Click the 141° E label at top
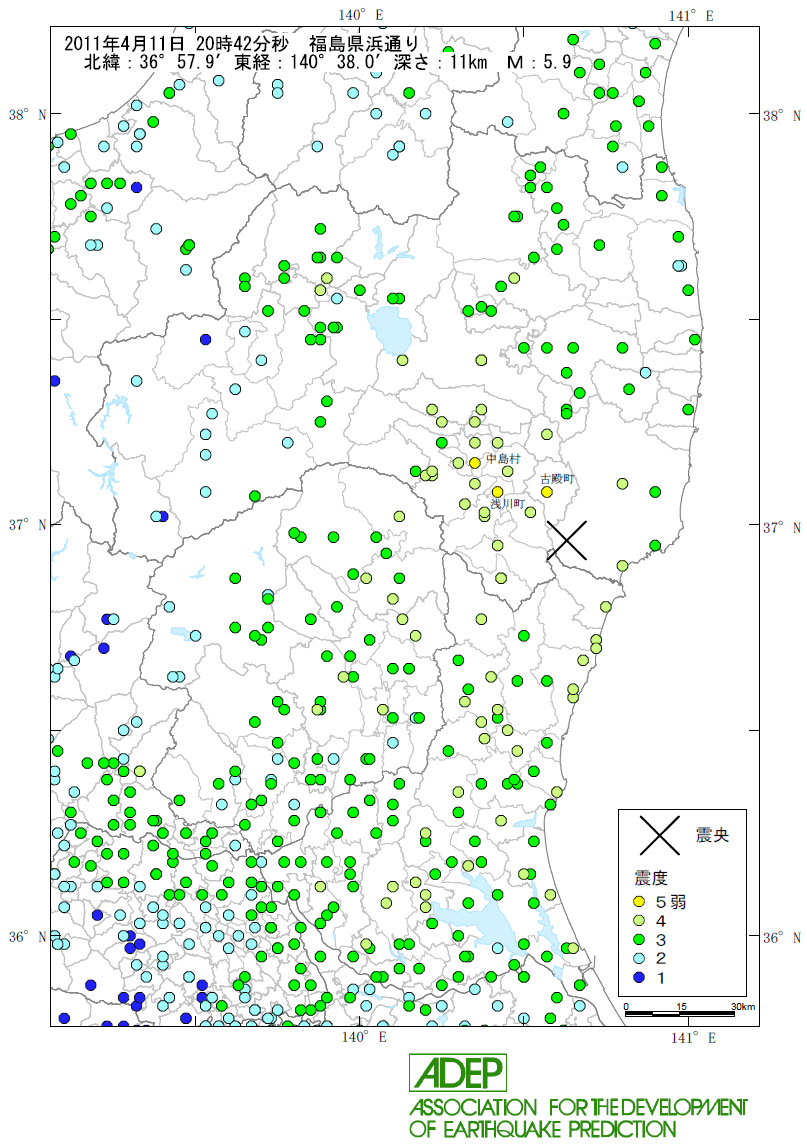The width and height of the screenshot is (807, 1144). [x=692, y=15]
